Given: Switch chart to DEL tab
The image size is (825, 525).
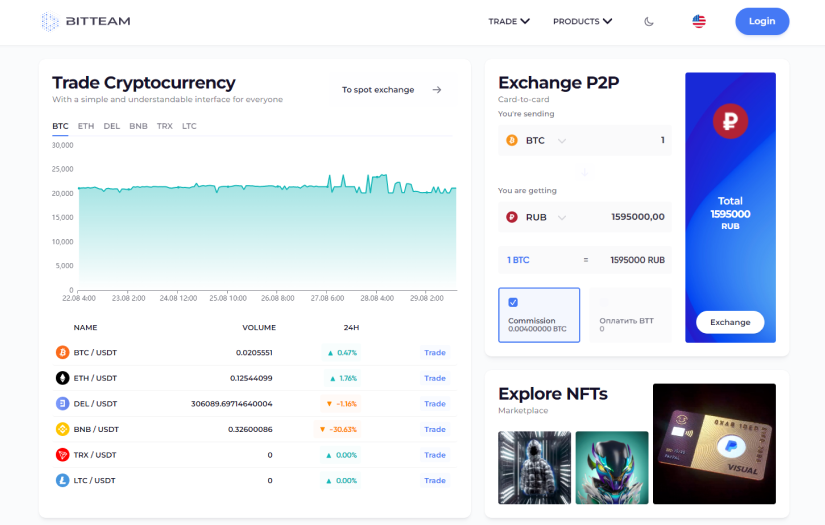Looking at the screenshot, I should tap(112, 126).
